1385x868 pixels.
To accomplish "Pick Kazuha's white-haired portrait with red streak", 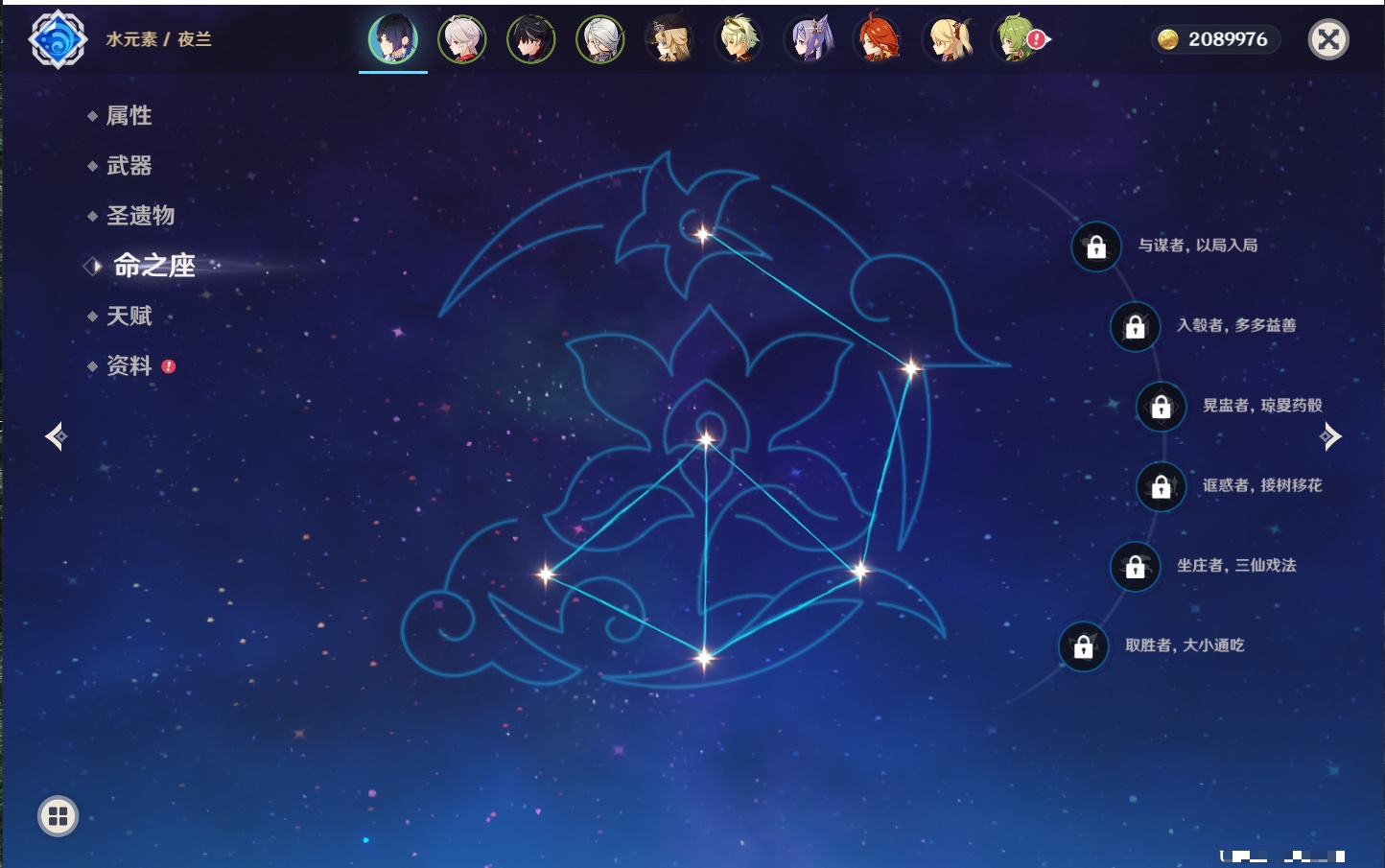I will click(x=462, y=39).
